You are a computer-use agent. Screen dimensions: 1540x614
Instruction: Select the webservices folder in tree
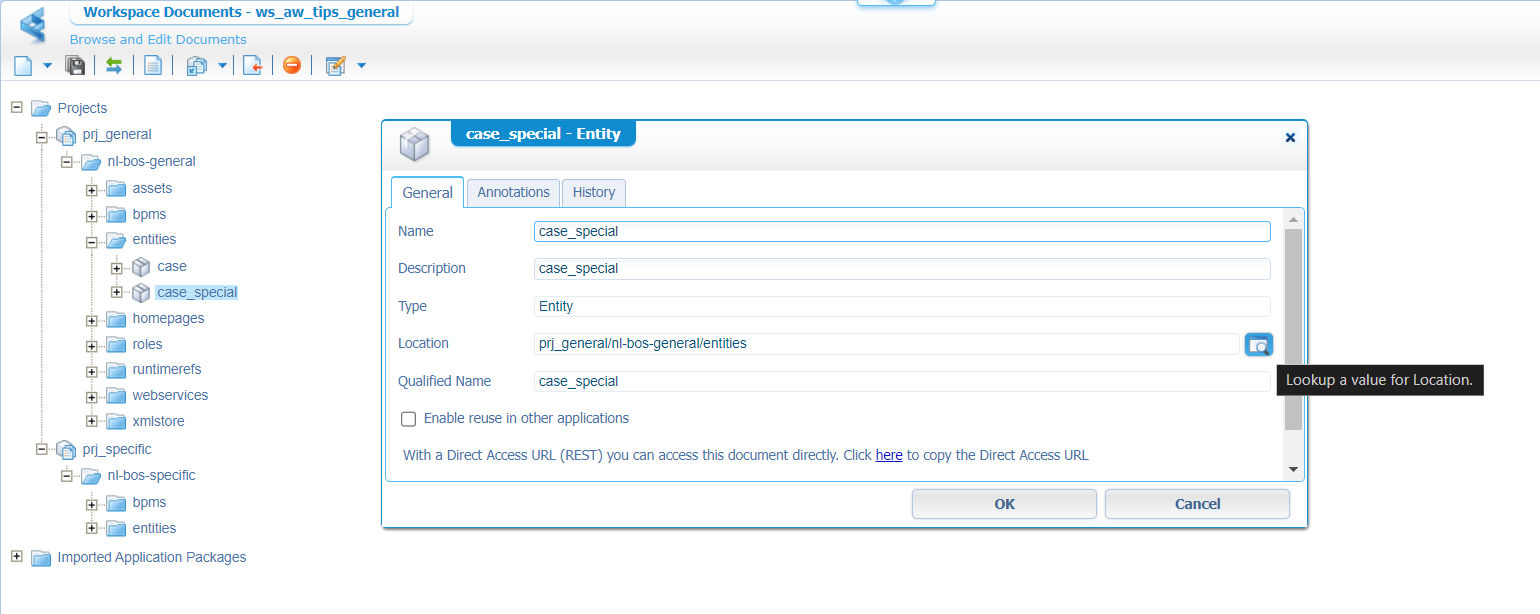170,395
